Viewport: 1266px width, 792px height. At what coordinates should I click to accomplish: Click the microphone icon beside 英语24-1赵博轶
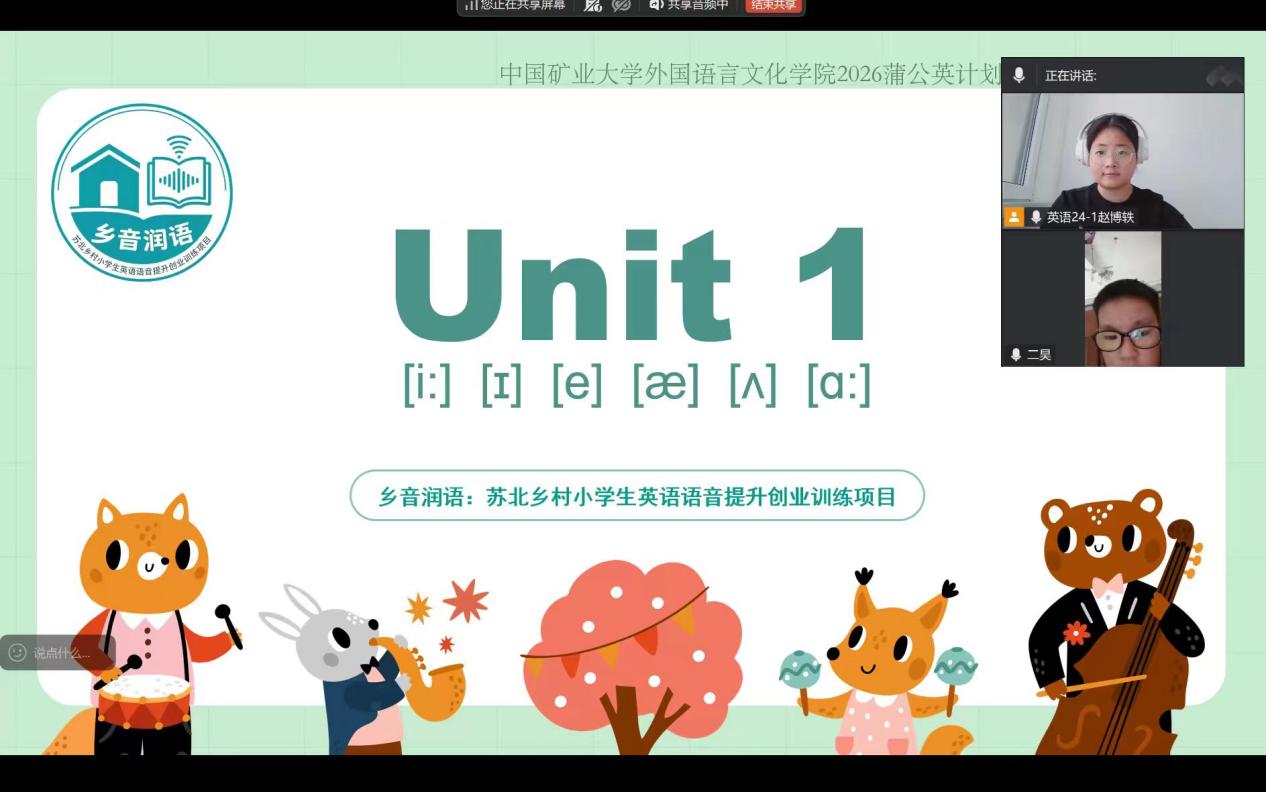pyautogui.click(x=1036, y=217)
